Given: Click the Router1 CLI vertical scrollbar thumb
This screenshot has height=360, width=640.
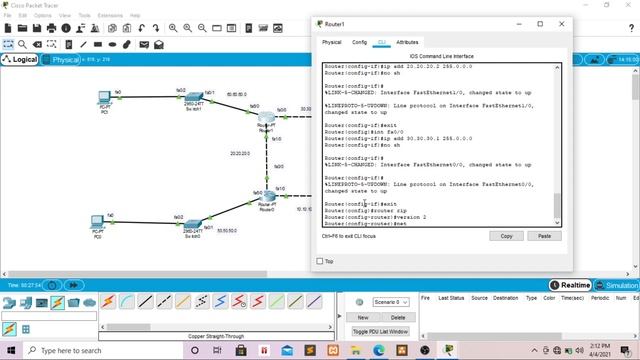Looking at the screenshot, I should [x=557, y=206].
